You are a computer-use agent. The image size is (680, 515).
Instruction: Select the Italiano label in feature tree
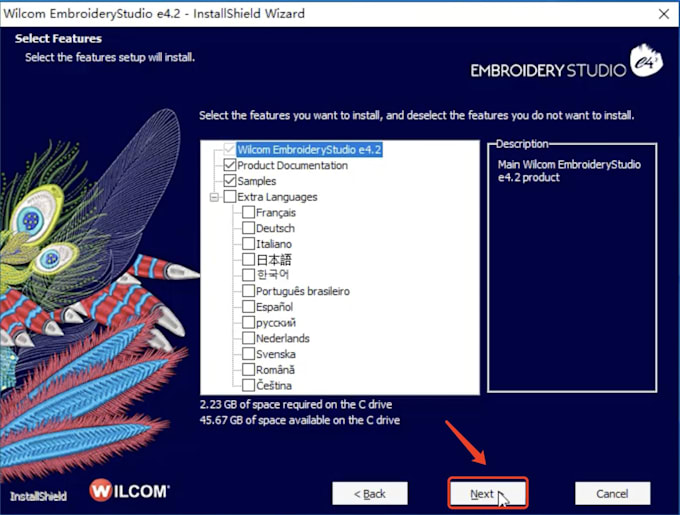[274, 244]
